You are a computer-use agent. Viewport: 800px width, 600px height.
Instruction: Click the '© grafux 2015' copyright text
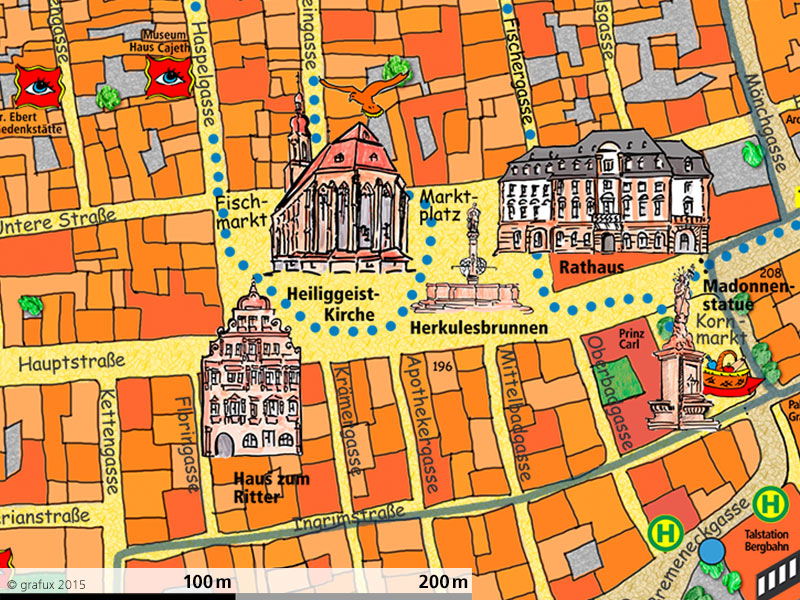(x=46, y=584)
